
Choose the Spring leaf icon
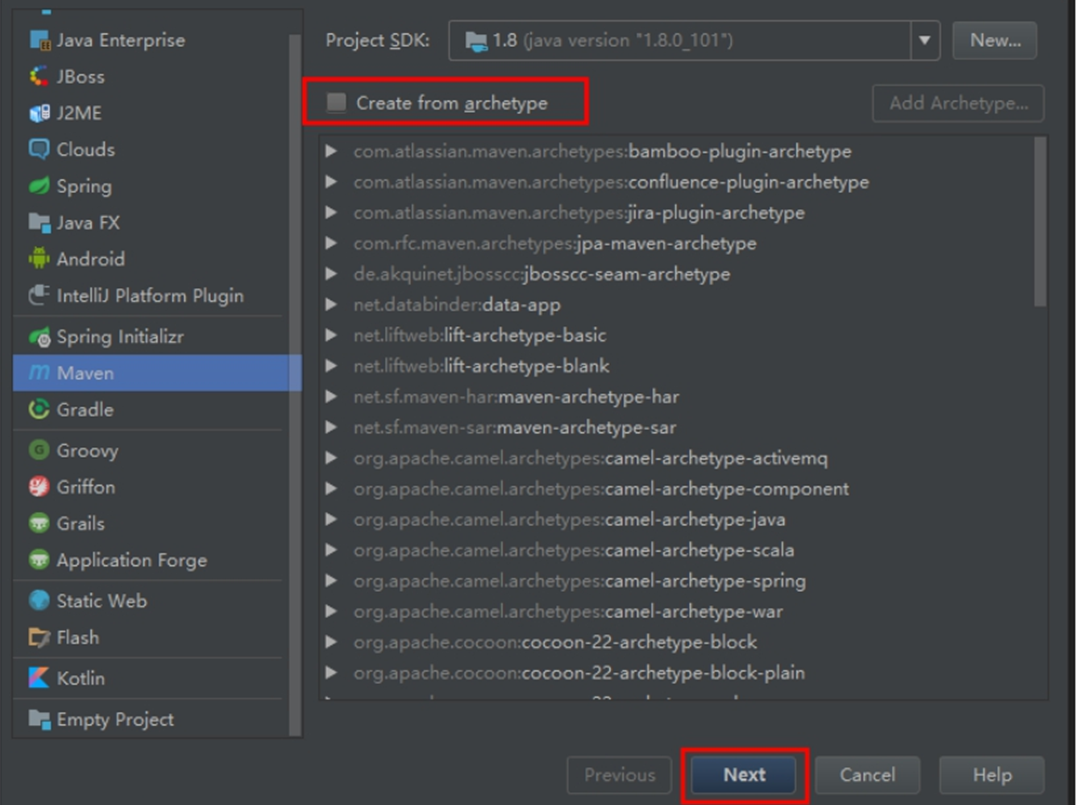39,185
